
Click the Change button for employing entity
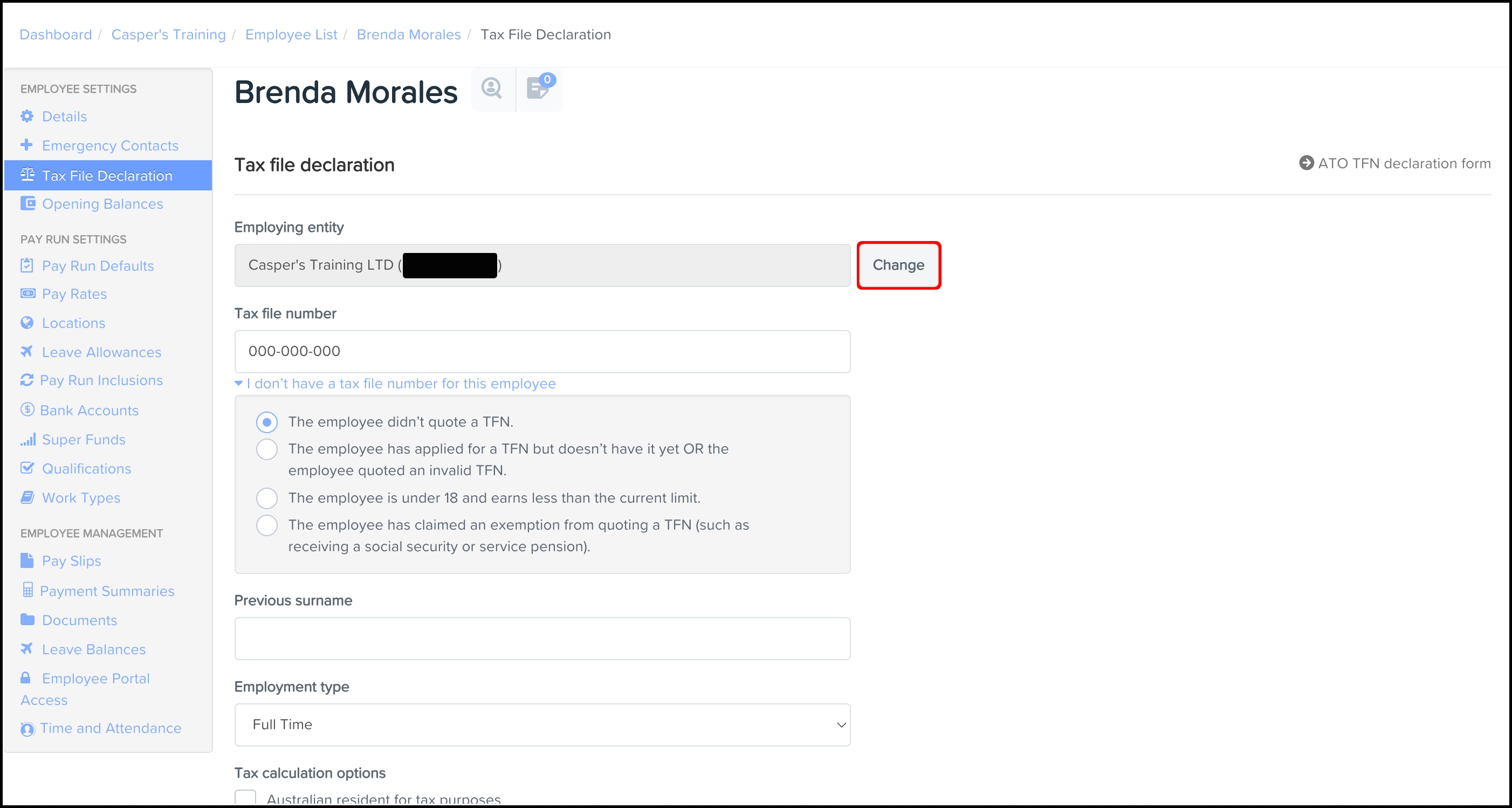[898, 265]
